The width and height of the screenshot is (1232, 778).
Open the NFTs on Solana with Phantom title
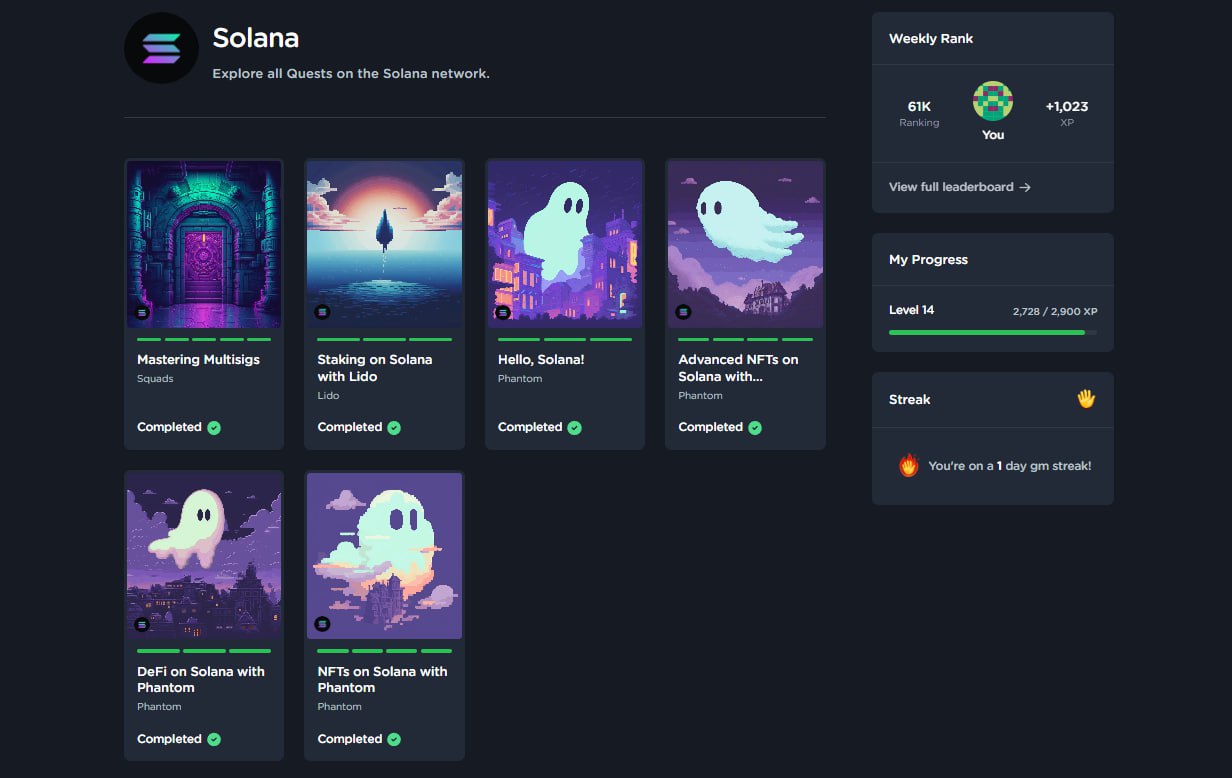(x=382, y=679)
